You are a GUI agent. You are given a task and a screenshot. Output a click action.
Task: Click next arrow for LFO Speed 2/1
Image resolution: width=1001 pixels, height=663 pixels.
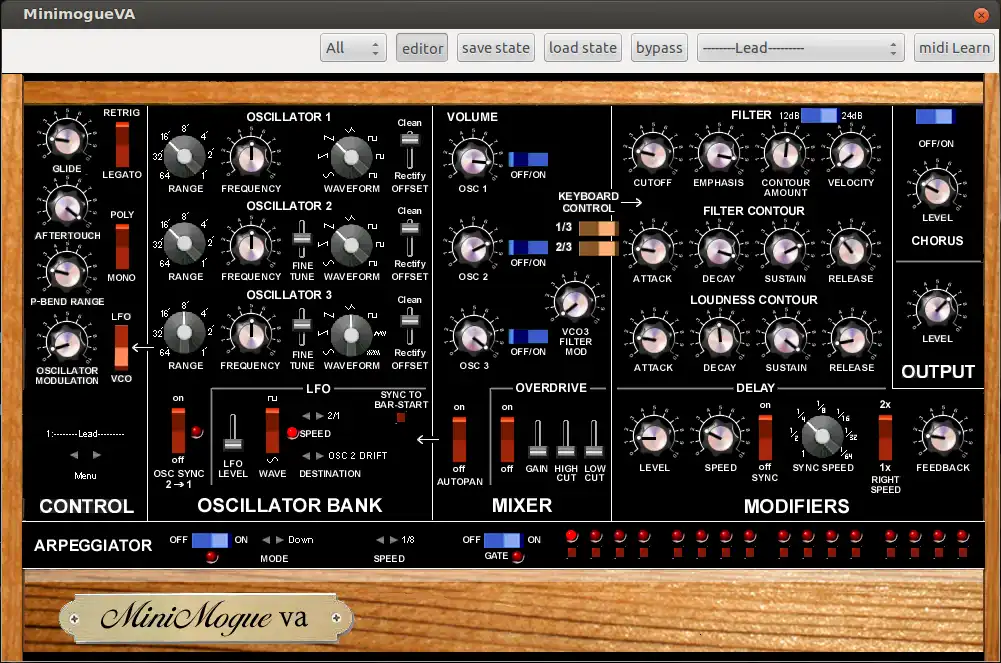coord(320,415)
